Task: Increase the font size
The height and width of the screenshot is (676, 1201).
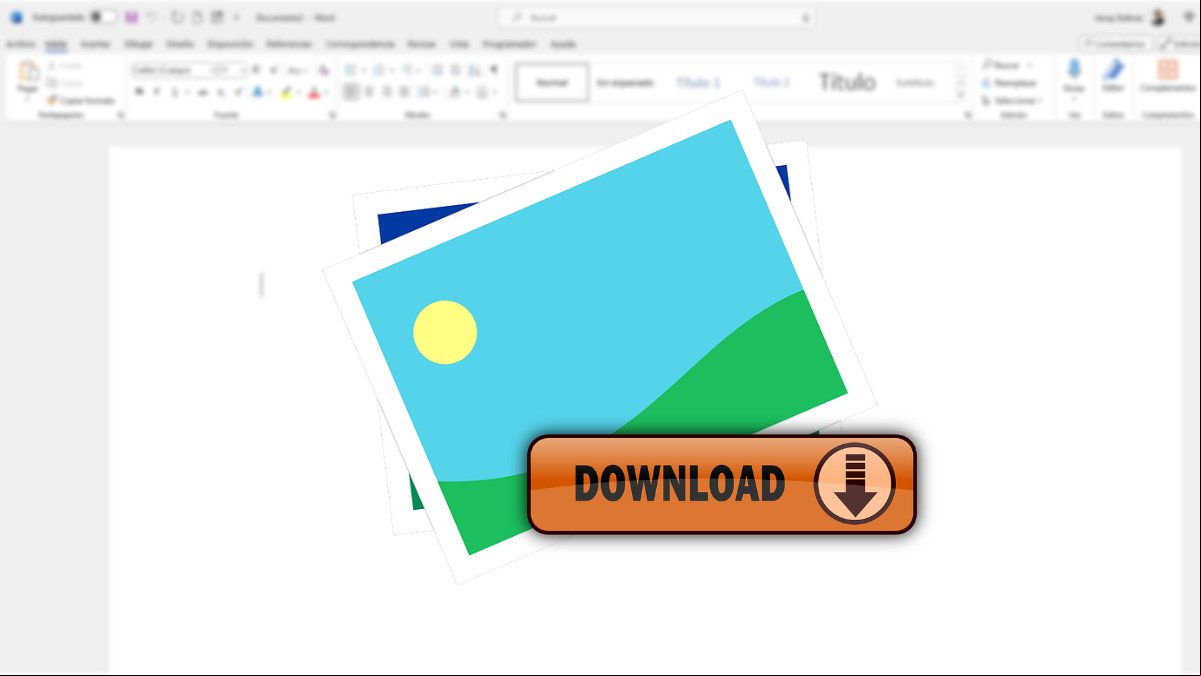Action: point(256,70)
